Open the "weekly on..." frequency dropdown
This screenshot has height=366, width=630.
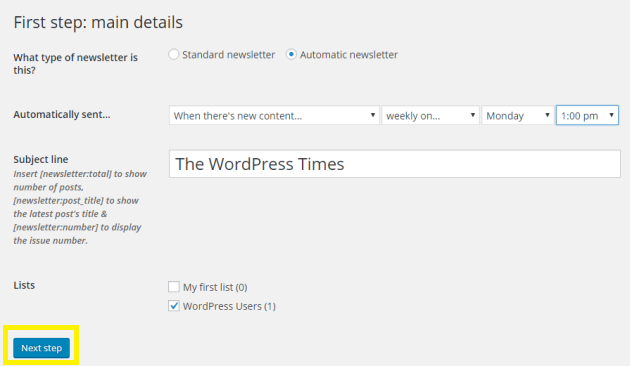[430, 115]
